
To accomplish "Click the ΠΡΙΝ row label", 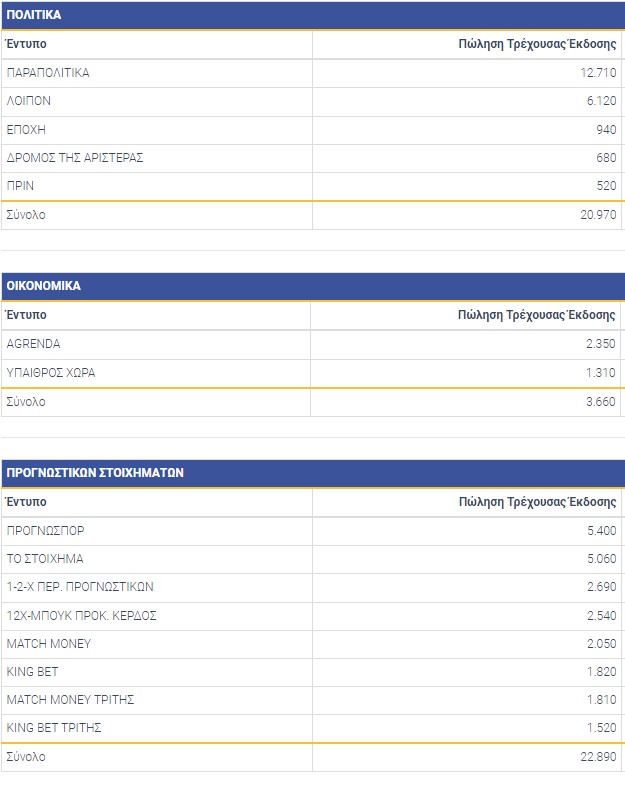I will [22, 186].
